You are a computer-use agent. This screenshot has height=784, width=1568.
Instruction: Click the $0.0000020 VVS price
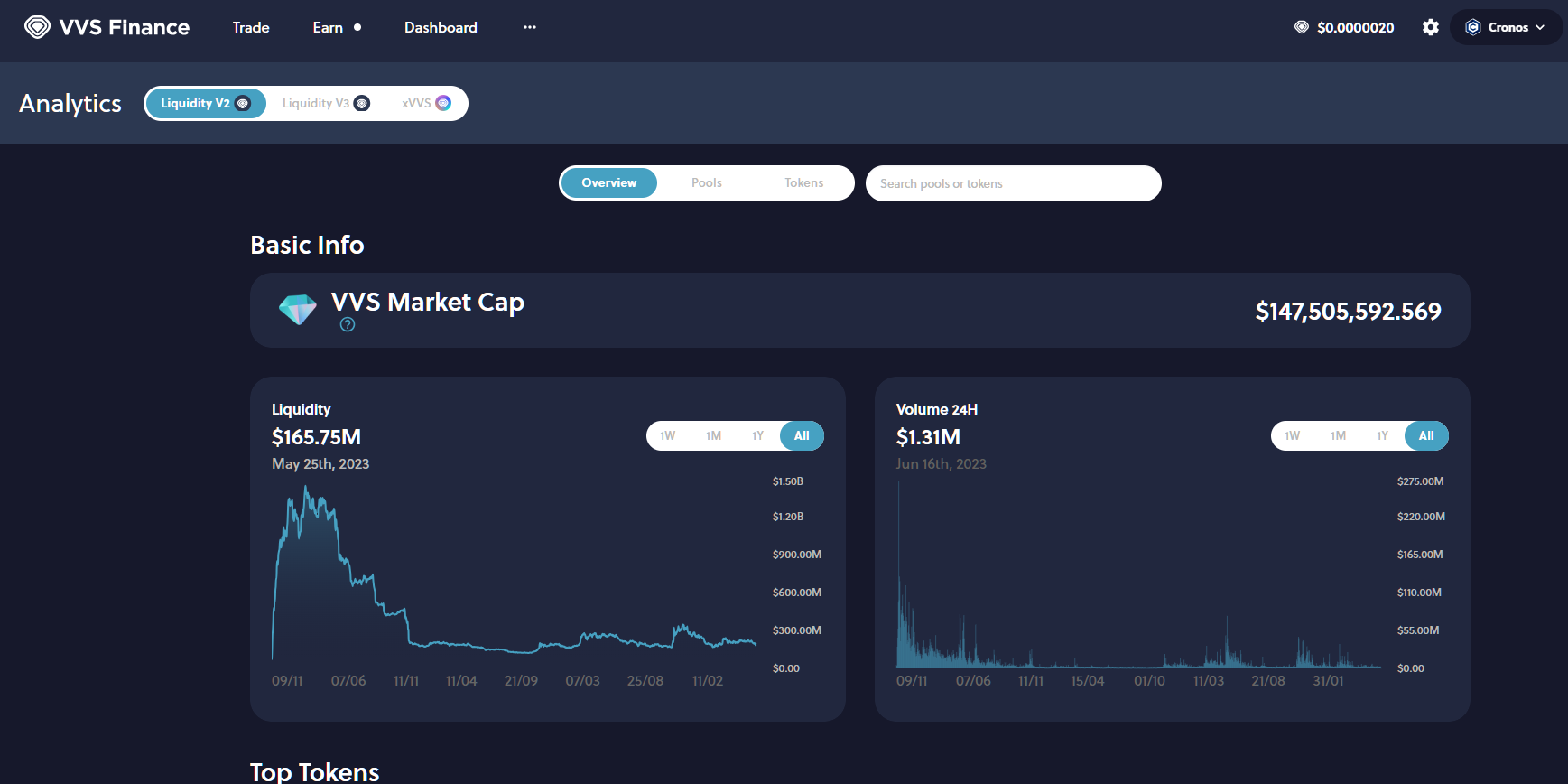(x=1356, y=27)
